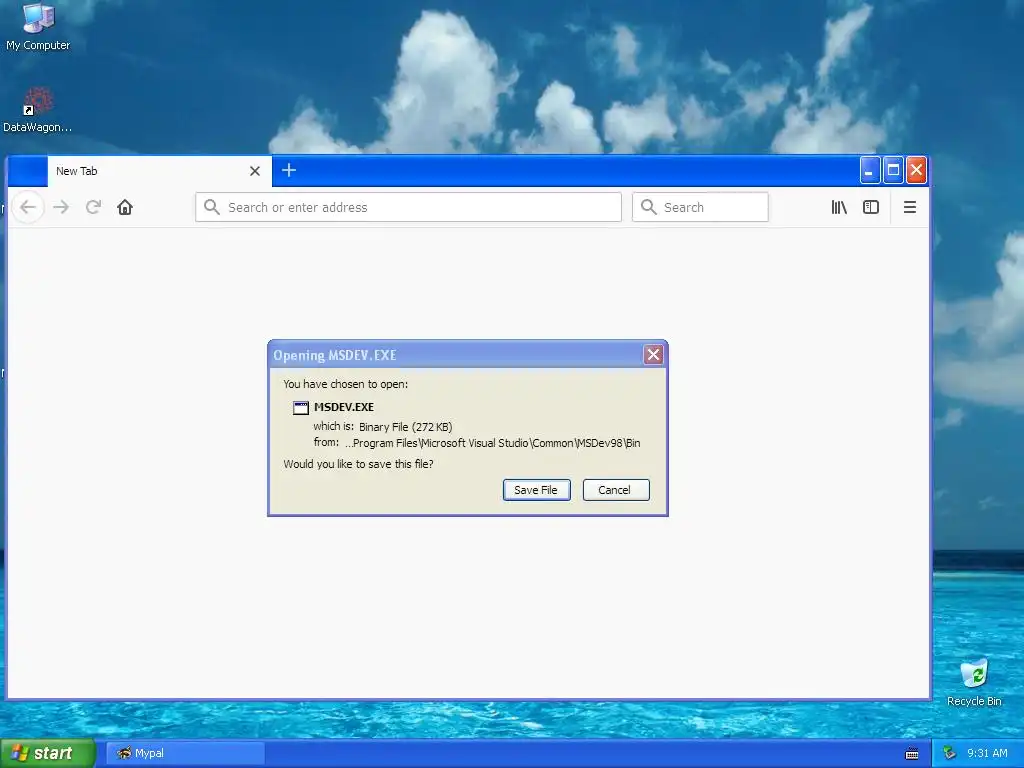
Task: Click the Program Files source path text
Action: 492,443
